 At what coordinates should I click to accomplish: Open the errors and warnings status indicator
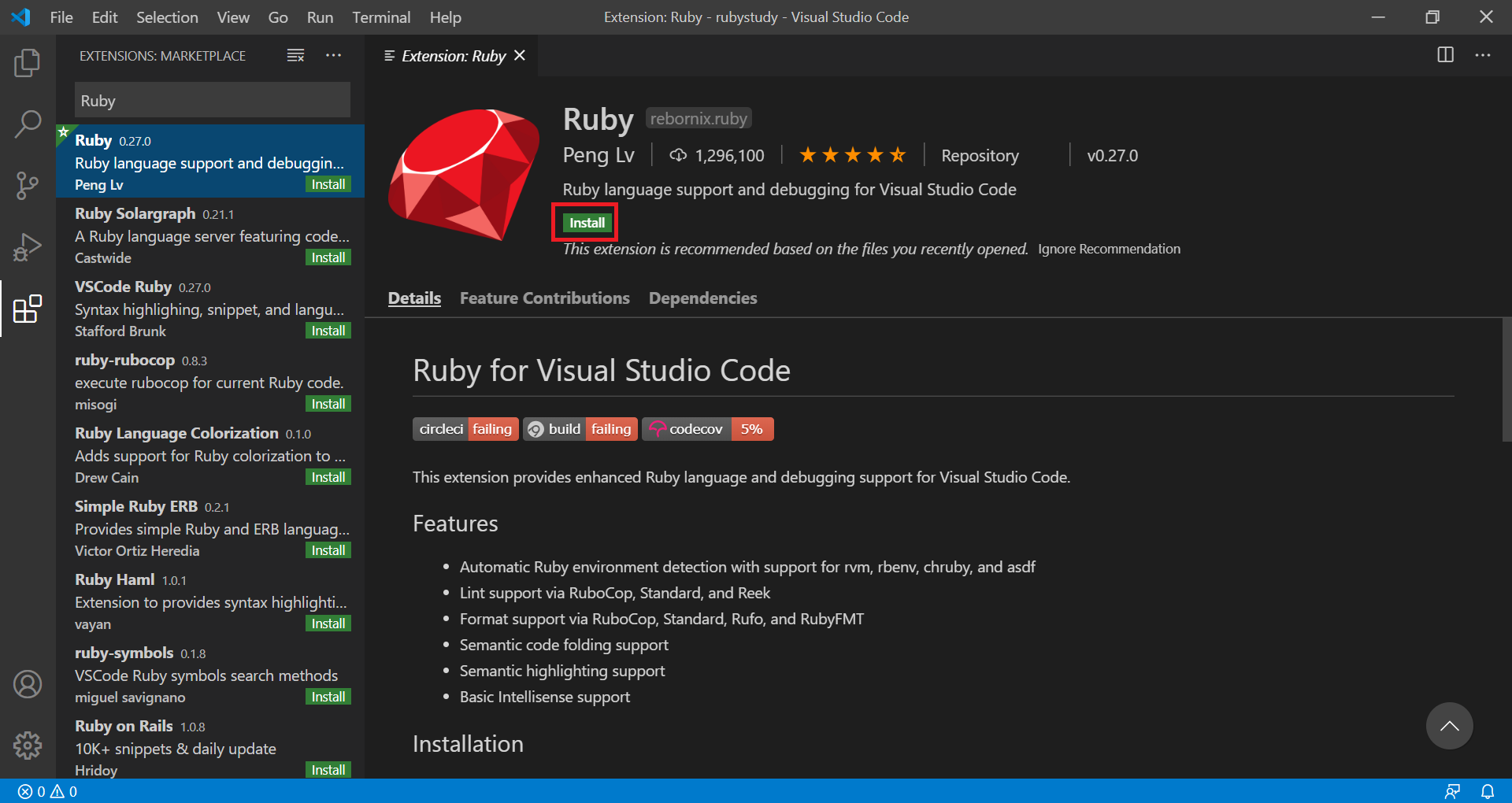click(48, 791)
